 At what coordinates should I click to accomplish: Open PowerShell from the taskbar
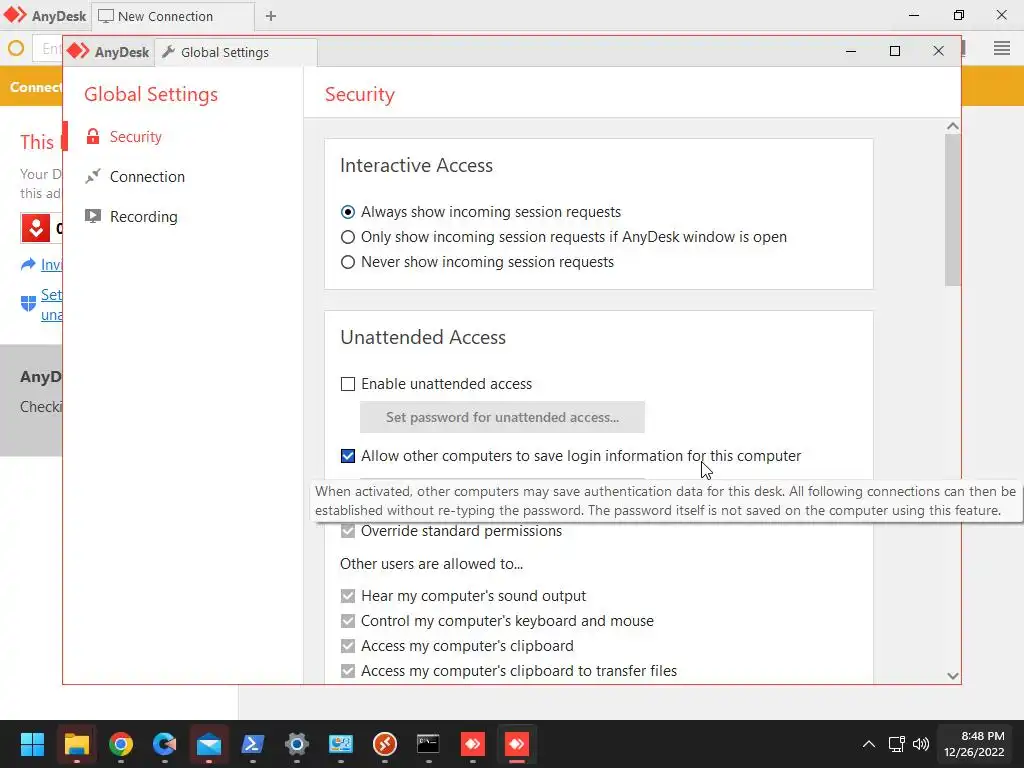pyautogui.click(x=253, y=744)
